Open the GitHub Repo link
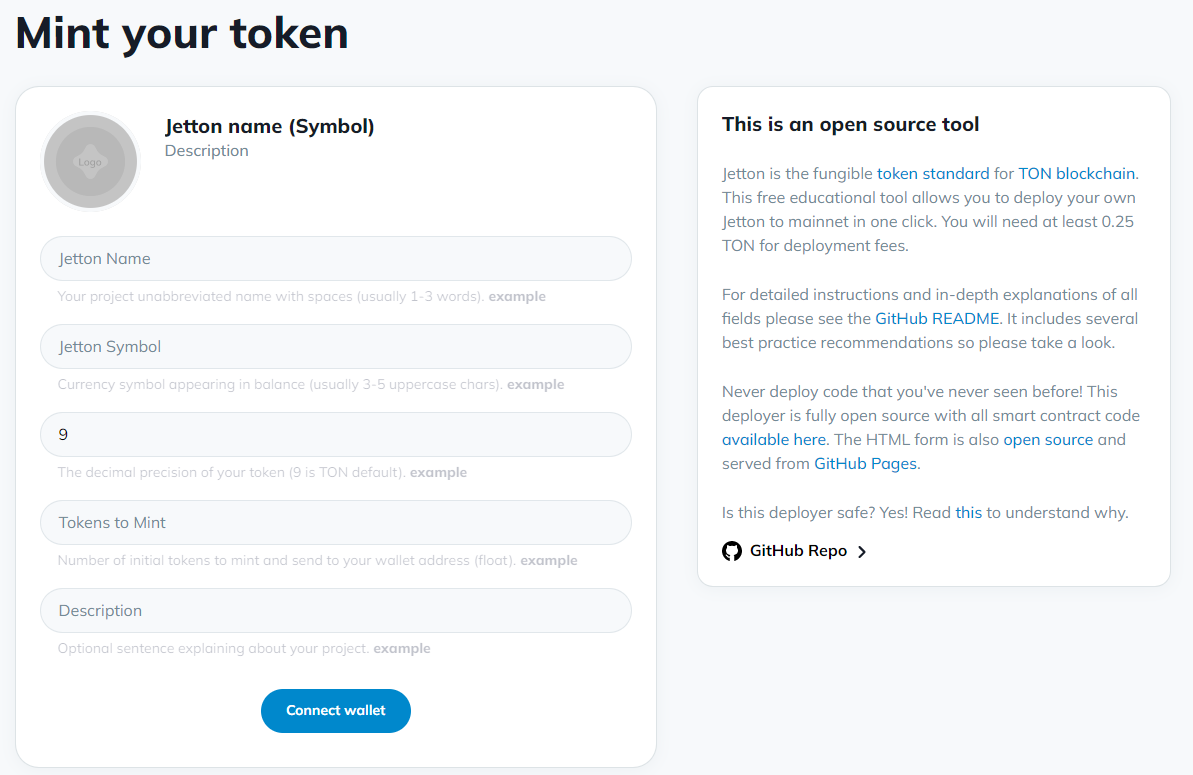Screen dimensions: 1193x775 796,551
